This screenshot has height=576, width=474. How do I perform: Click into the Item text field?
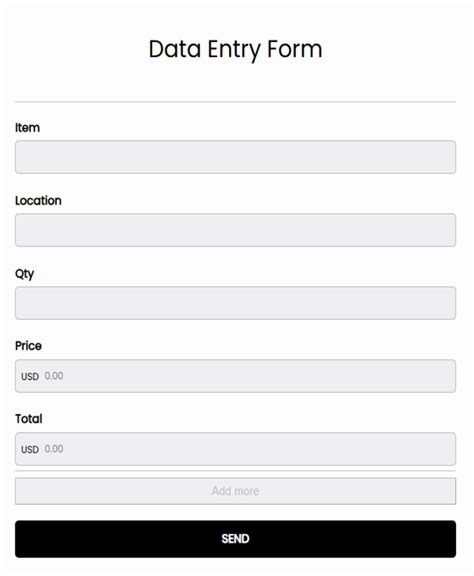235,157
